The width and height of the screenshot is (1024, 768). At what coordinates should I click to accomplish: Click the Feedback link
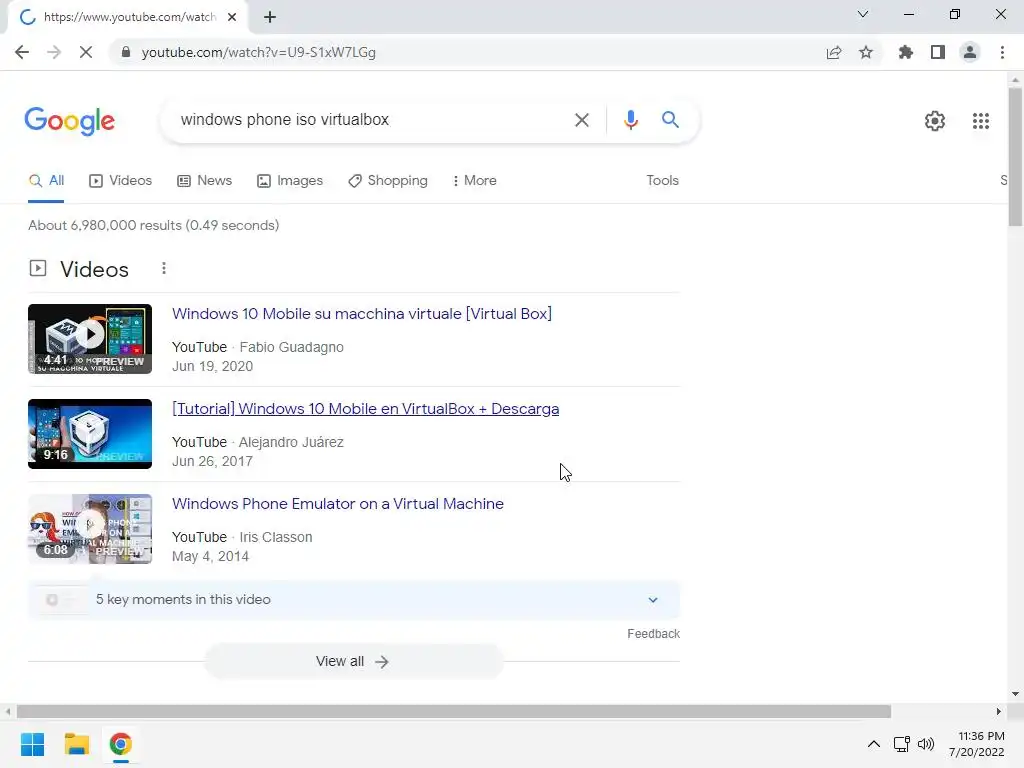pyautogui.click(x=653, y=633)
